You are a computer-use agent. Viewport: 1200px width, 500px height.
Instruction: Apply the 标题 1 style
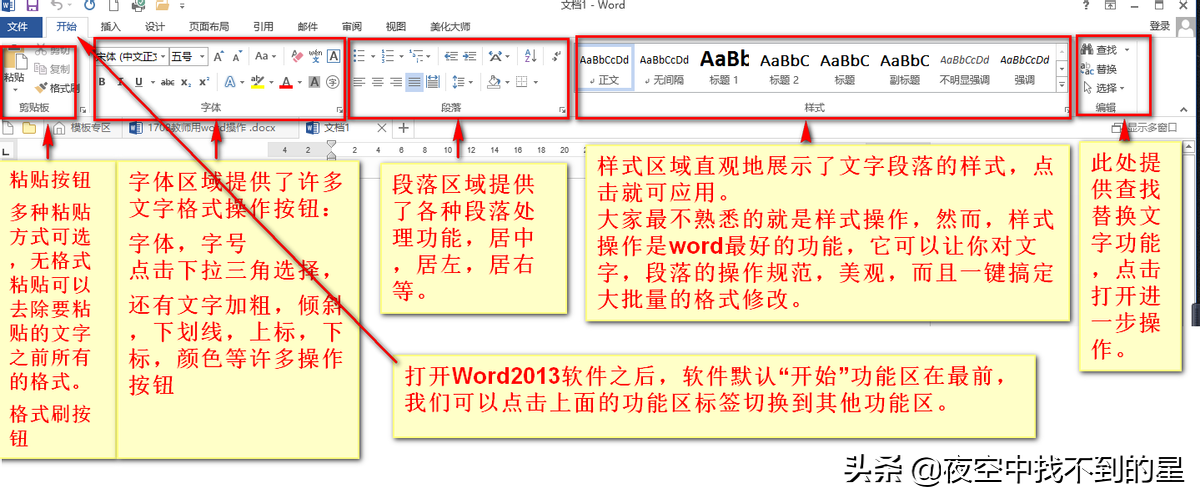tap(725, 68)
